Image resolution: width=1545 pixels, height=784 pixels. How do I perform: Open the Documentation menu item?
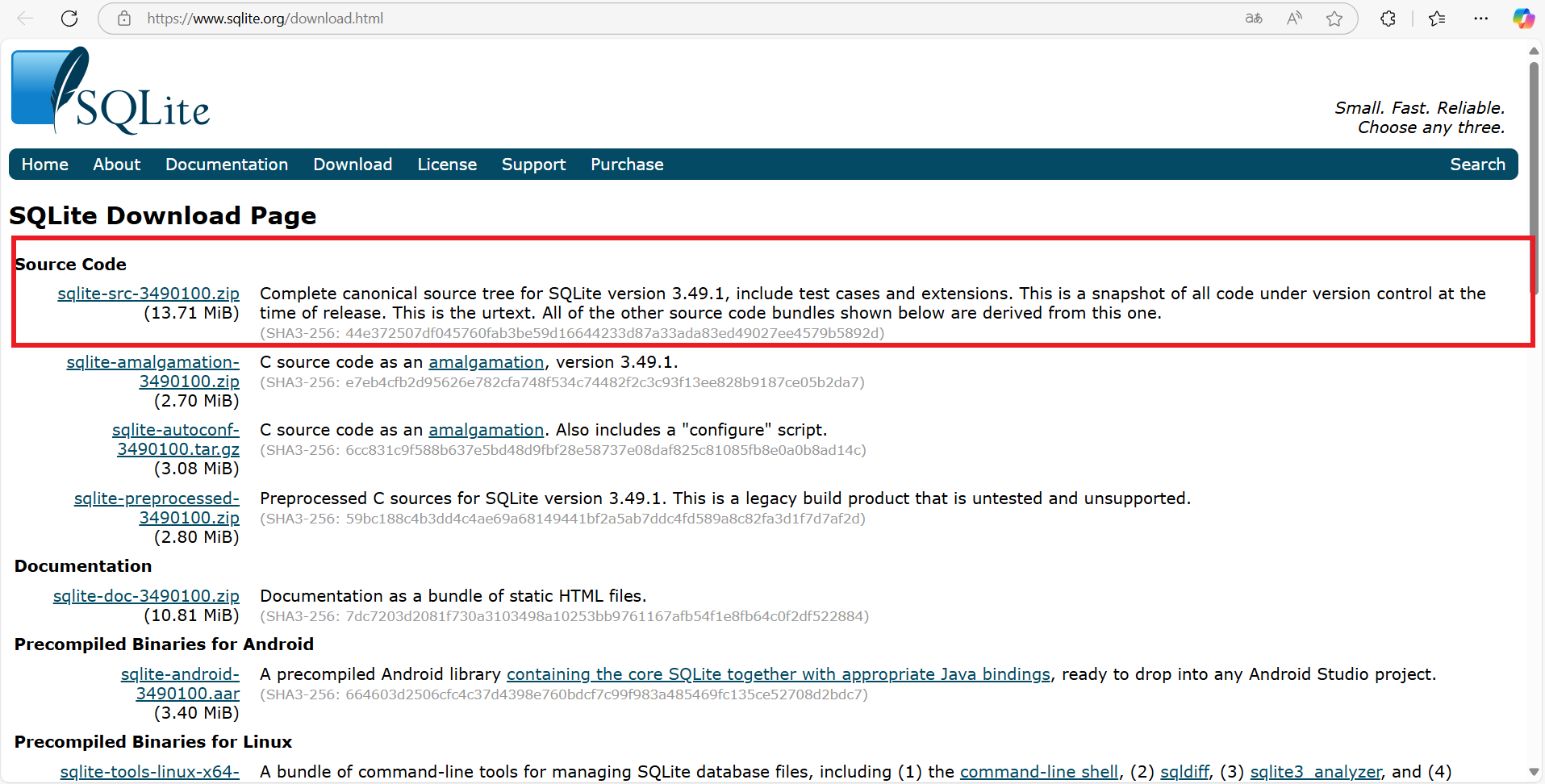(x=227, y=165)
